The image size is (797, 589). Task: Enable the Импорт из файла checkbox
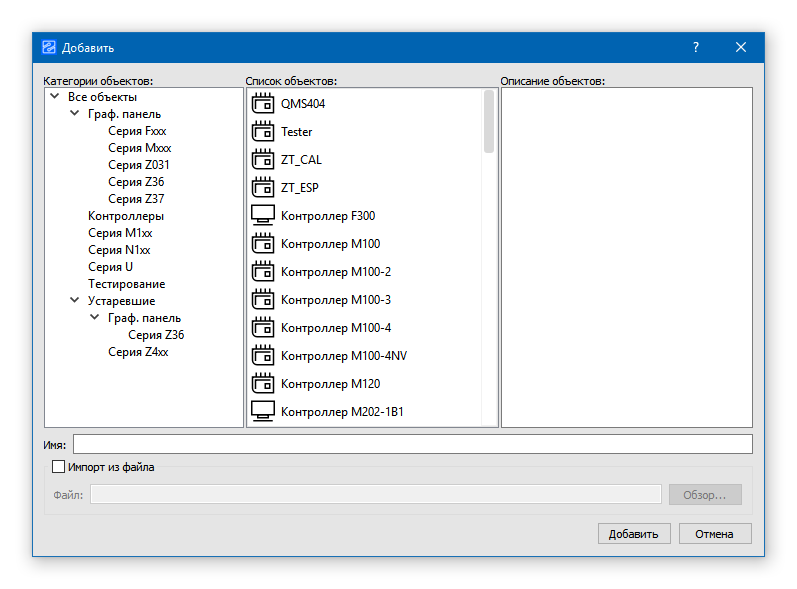coord(59,467)
